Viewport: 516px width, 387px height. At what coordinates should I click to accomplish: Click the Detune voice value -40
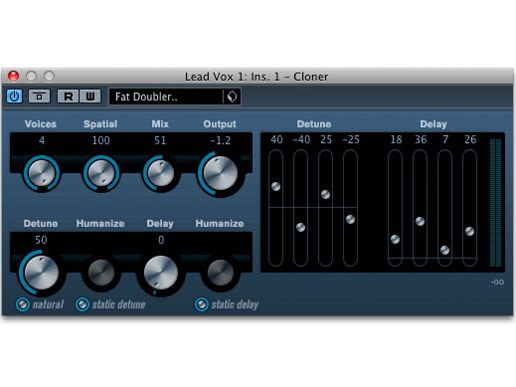(x=301, y=139)
